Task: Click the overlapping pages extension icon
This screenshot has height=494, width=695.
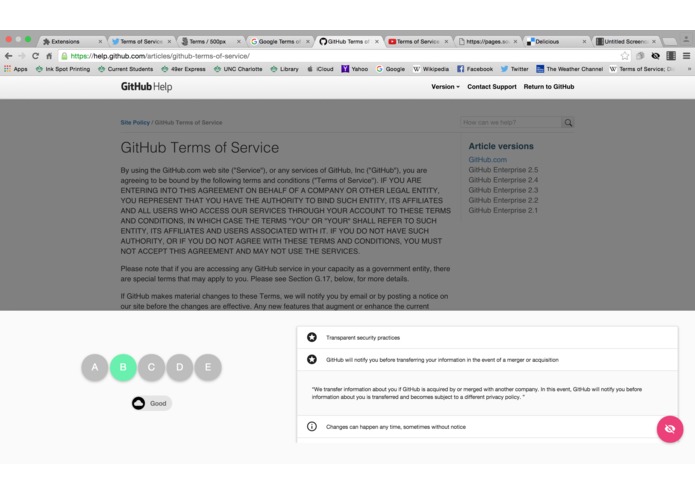Action: click(x=640, y=56)
